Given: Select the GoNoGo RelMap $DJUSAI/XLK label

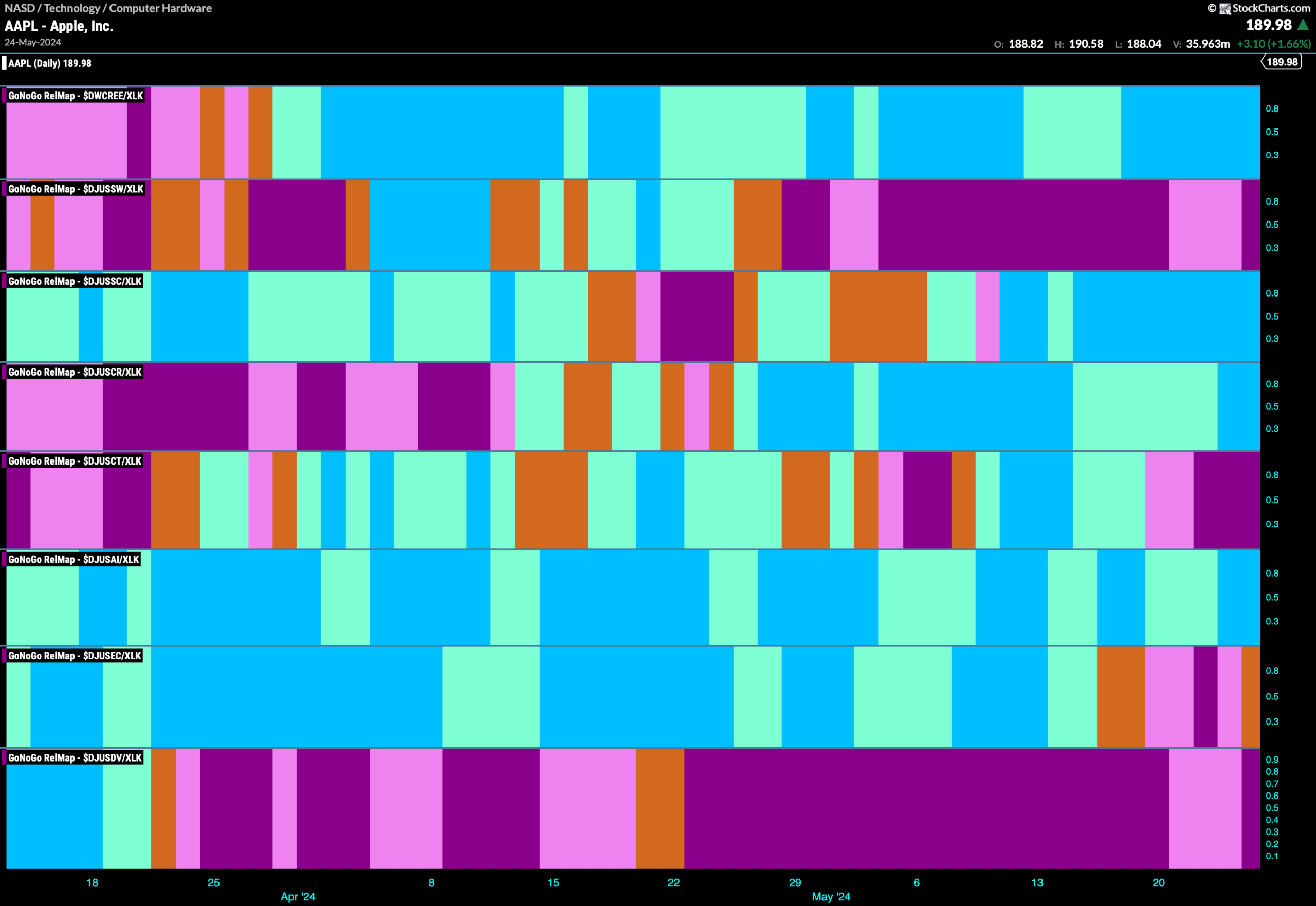Looking at the screenshot, I should (x=74, y=559).
